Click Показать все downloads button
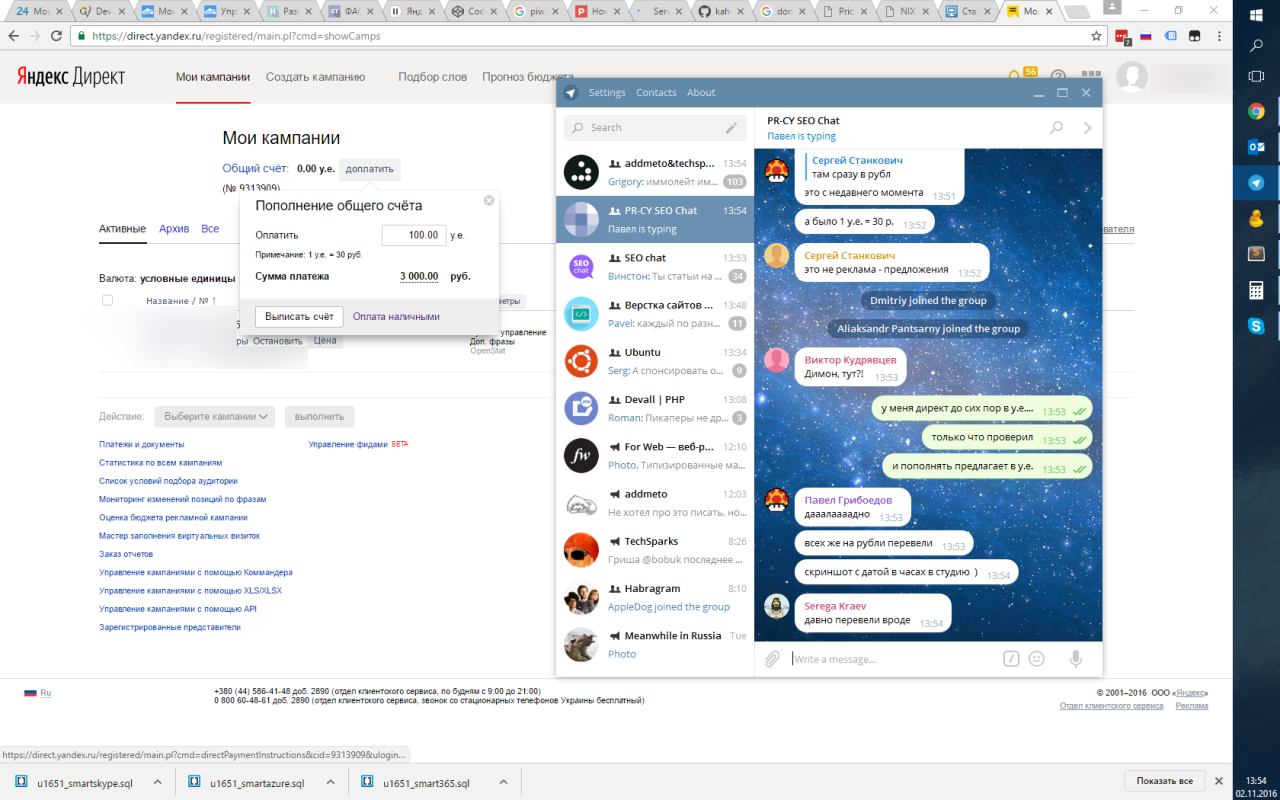 (1164, 781)
